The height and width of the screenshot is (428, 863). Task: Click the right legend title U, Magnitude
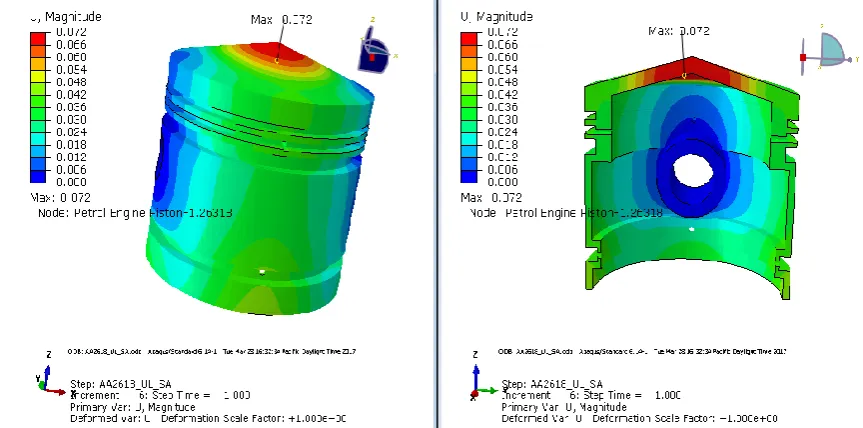pyautogui.click(x=496, y=17)
